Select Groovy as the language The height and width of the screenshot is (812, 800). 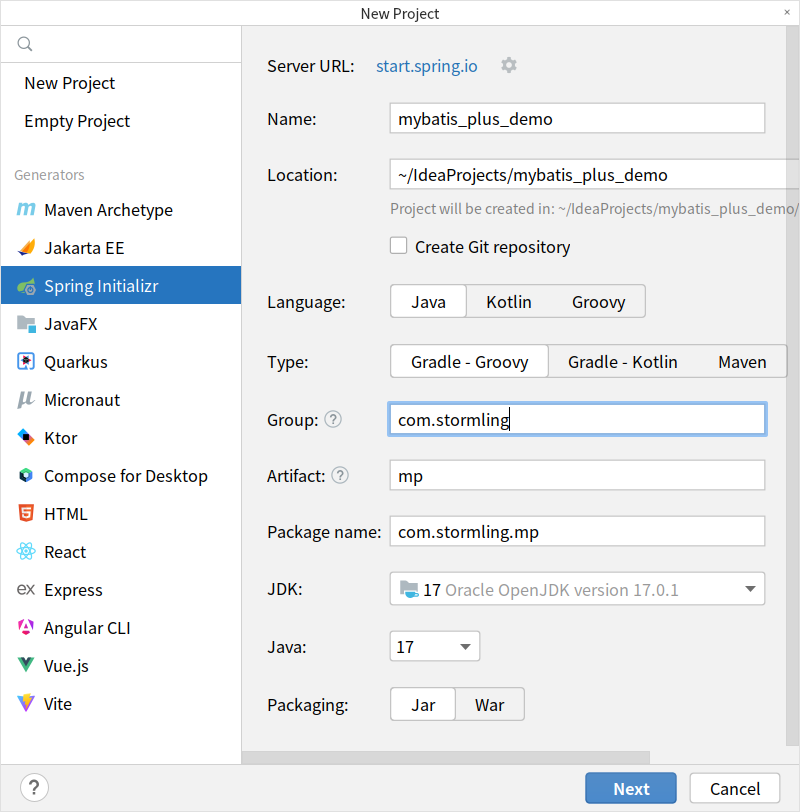pyautogui.click(x=599, y=301)
